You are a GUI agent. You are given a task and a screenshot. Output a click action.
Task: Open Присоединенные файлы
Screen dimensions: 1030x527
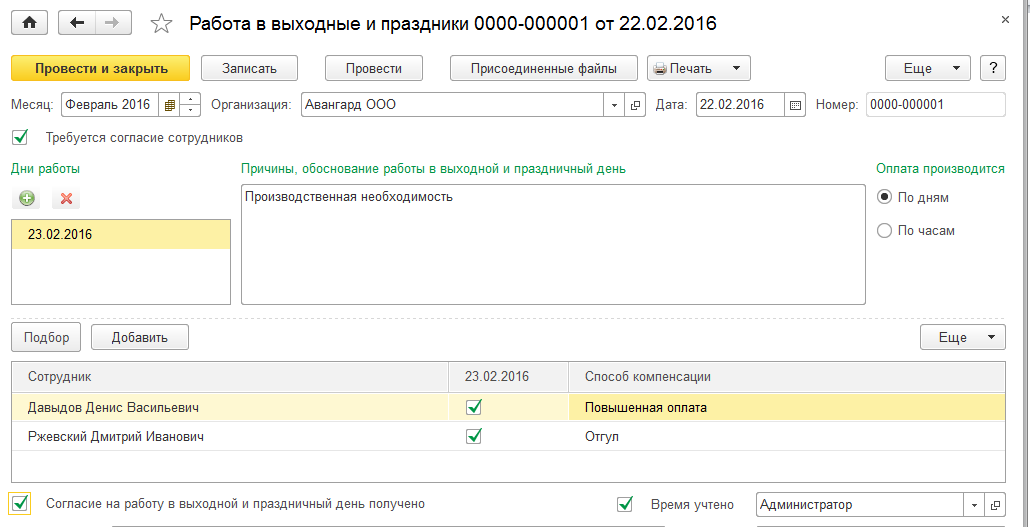pyautogui.click(x=544, y=68)
